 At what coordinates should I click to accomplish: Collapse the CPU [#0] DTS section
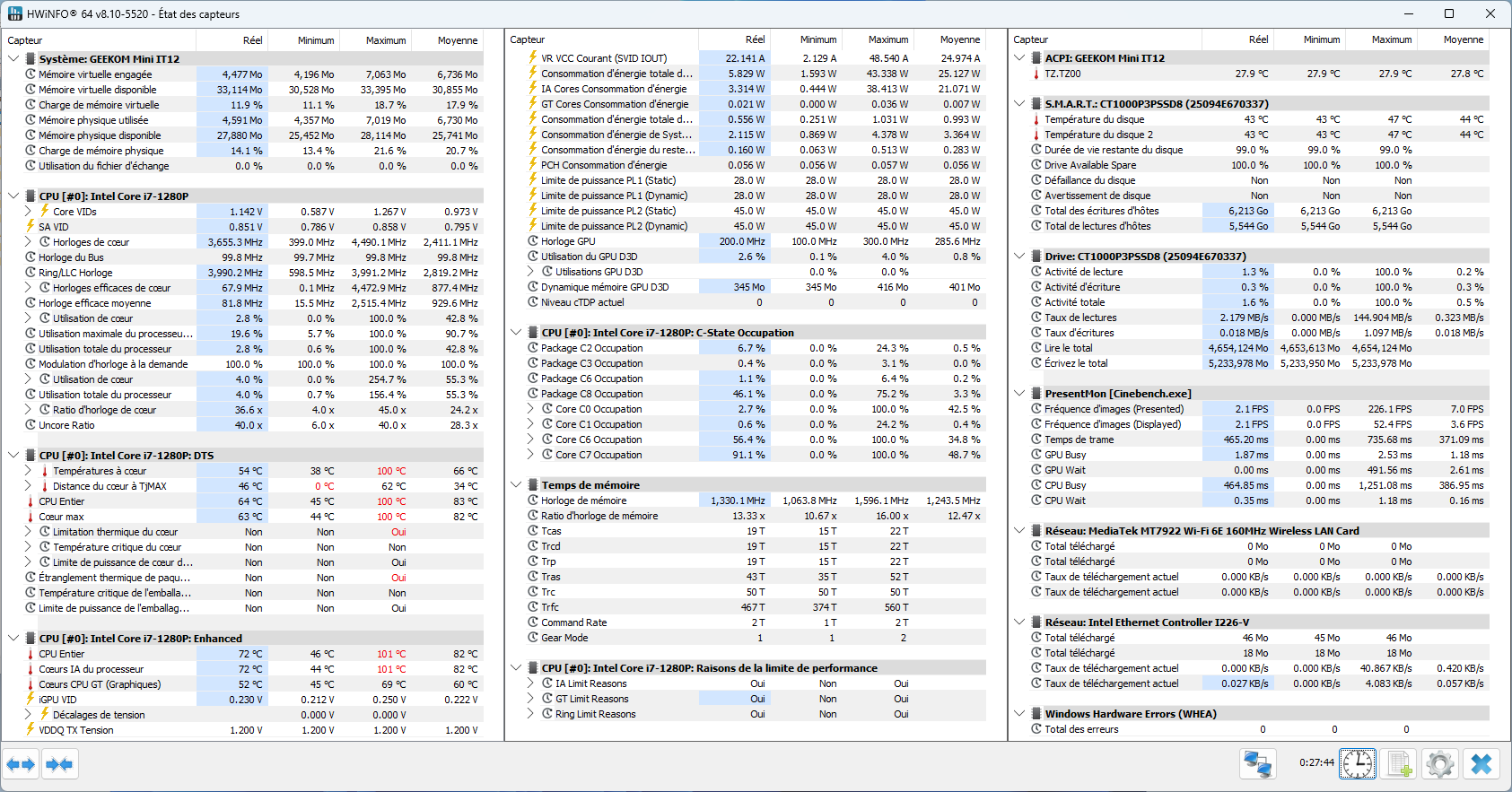click(x=13, y=456)
